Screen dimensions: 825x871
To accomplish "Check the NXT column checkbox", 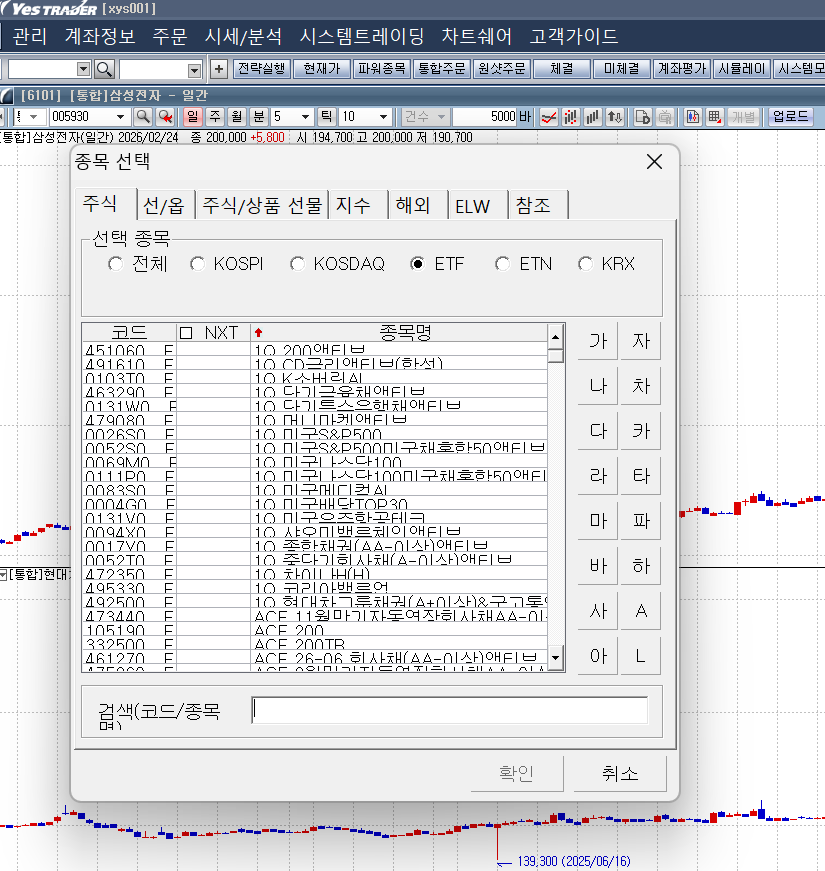I will 186,332.
